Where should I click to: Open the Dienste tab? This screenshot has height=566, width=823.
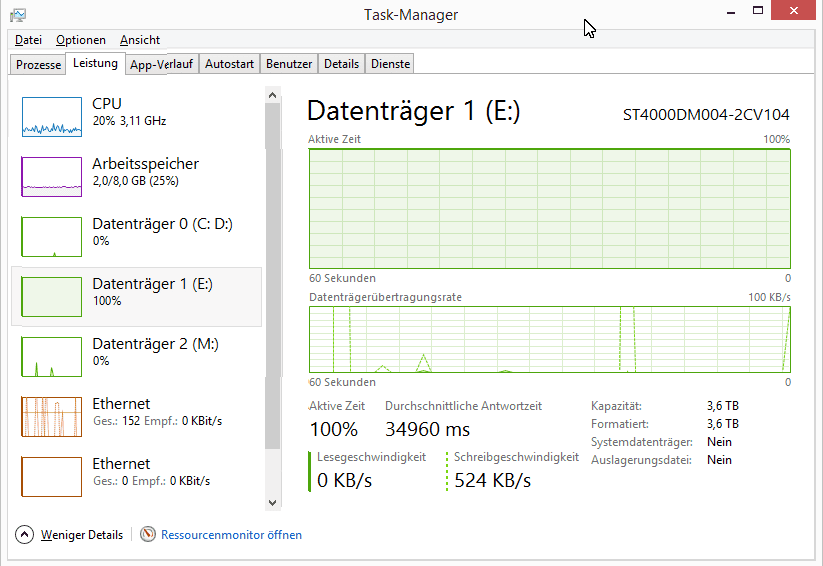390,64
